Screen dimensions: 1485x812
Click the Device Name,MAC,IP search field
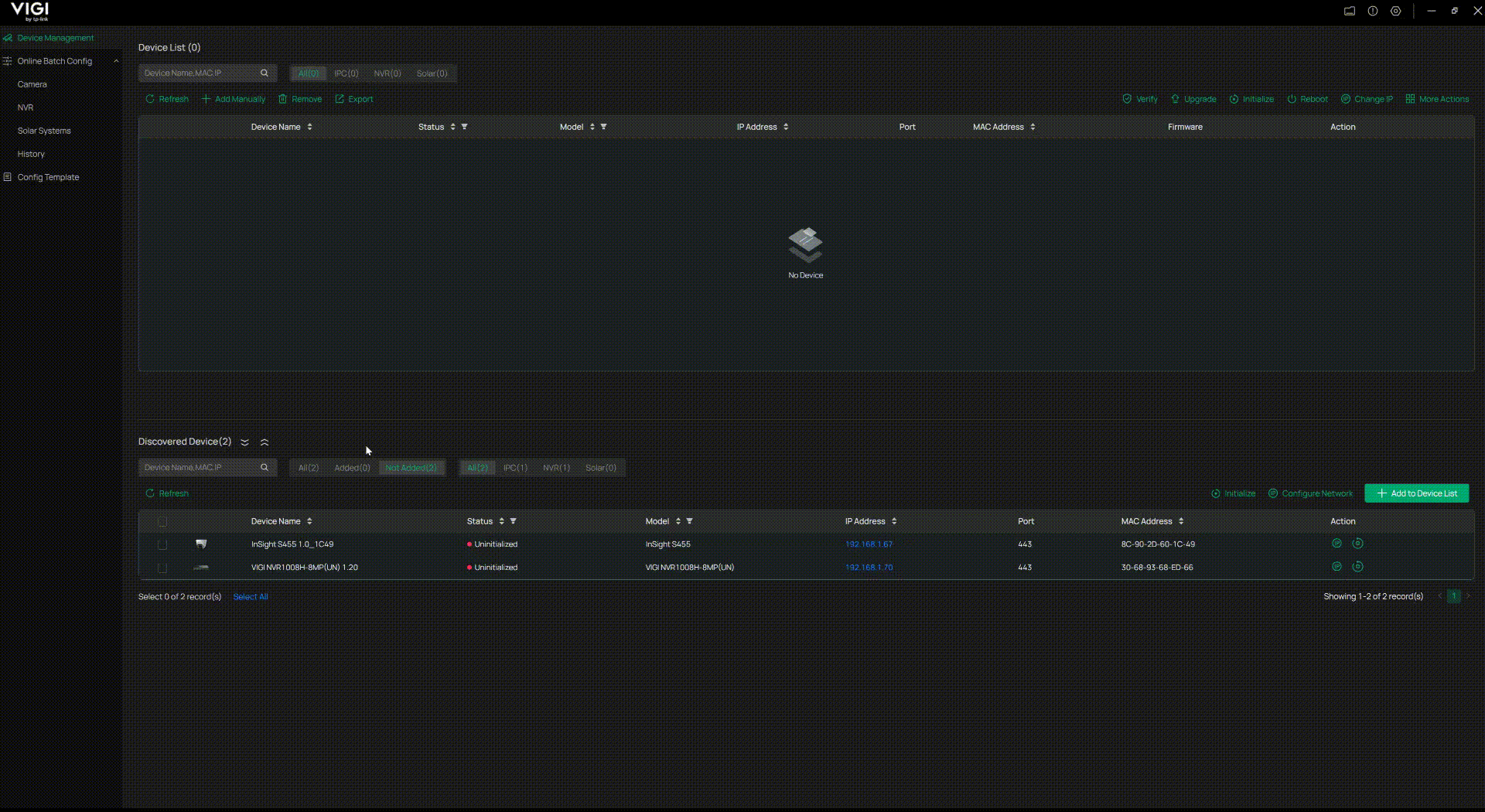(x=201, y=73)
